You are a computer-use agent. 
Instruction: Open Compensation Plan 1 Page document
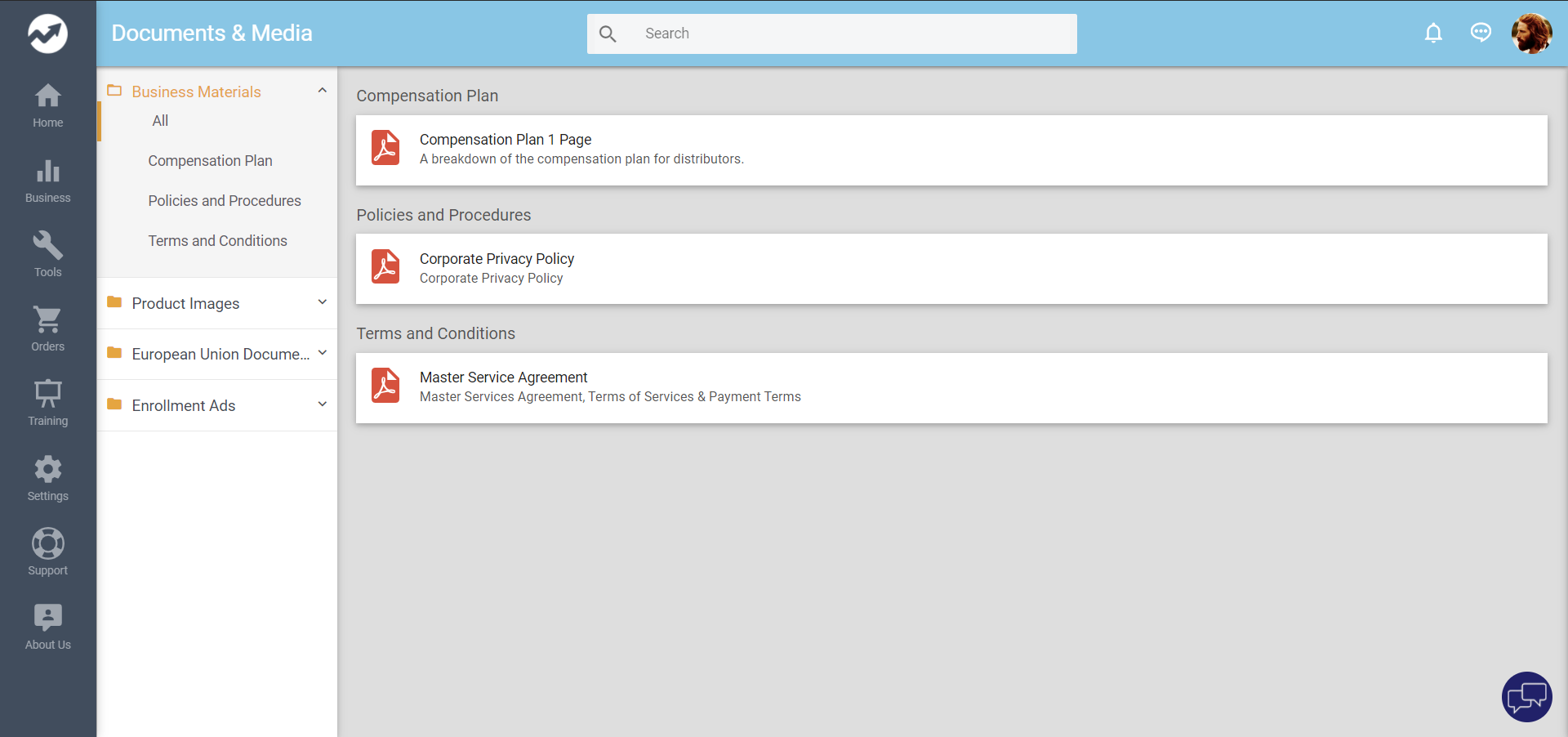(x=505, y=140)
